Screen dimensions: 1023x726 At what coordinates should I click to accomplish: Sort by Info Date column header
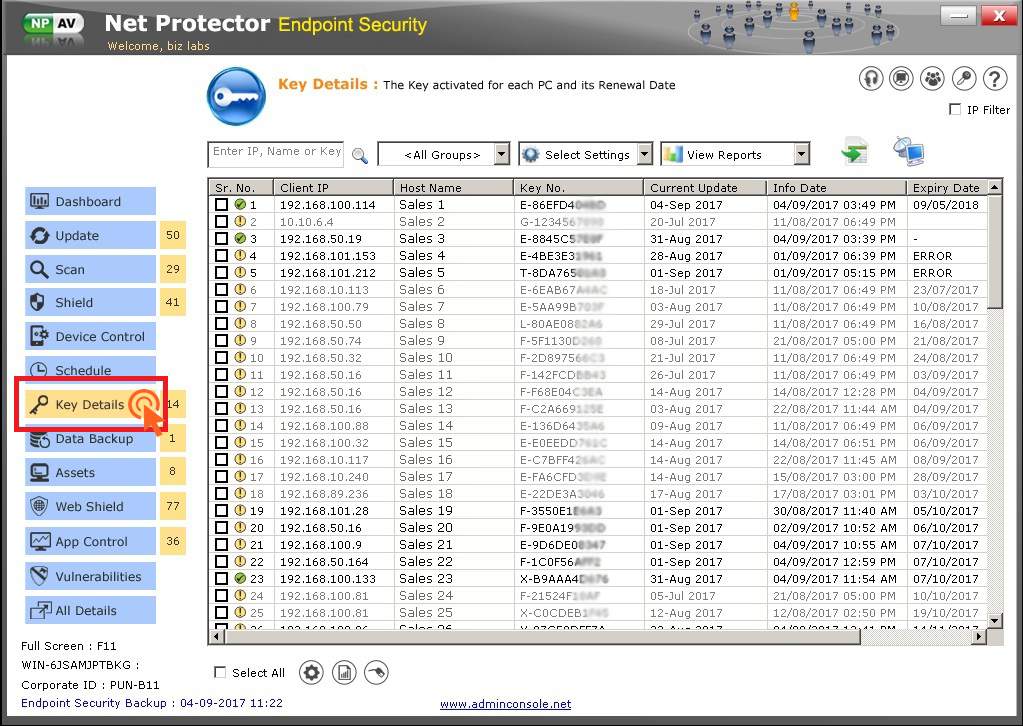point(837,188)
